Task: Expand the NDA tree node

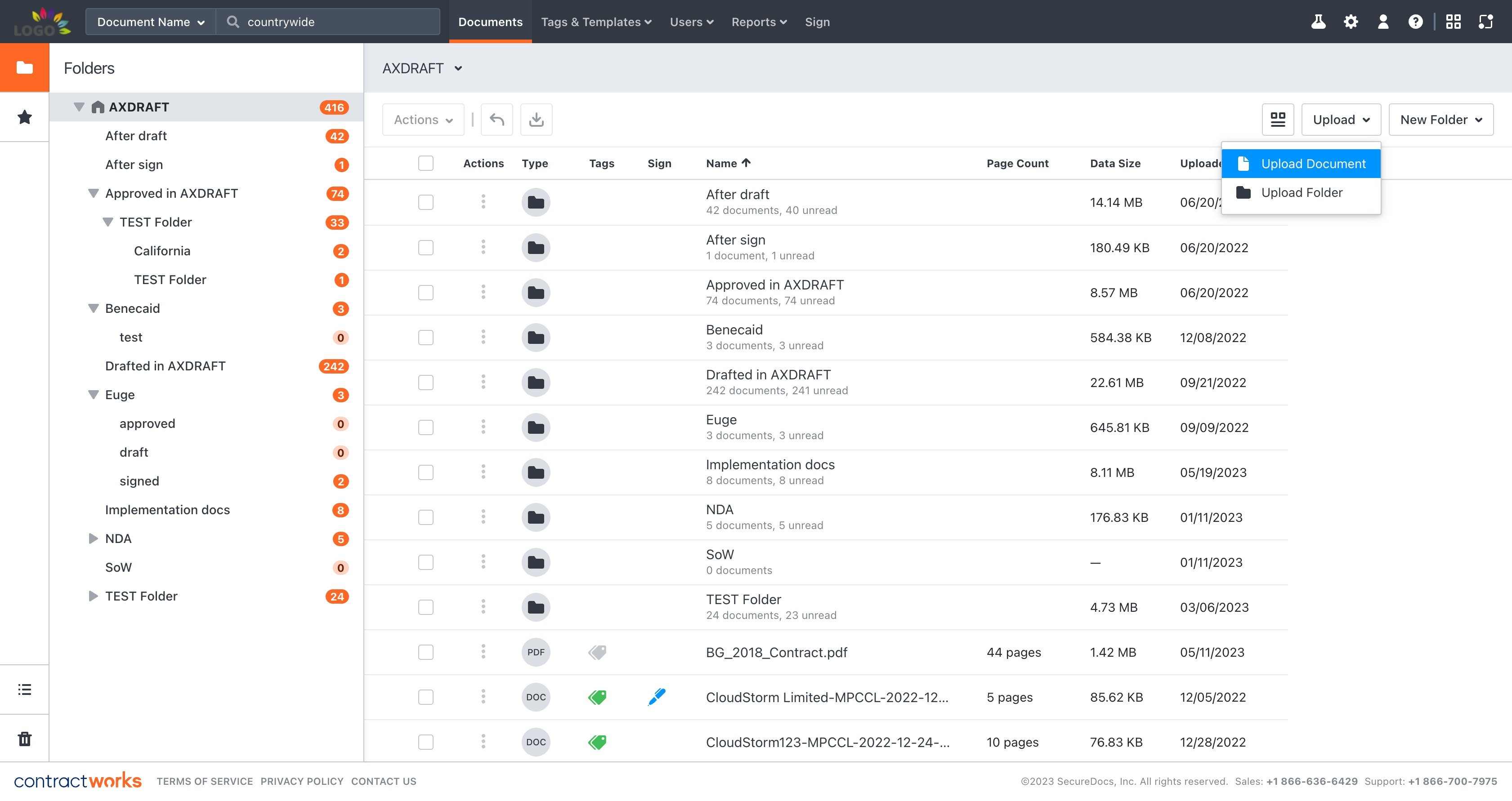Action: (x=93, y=538)
